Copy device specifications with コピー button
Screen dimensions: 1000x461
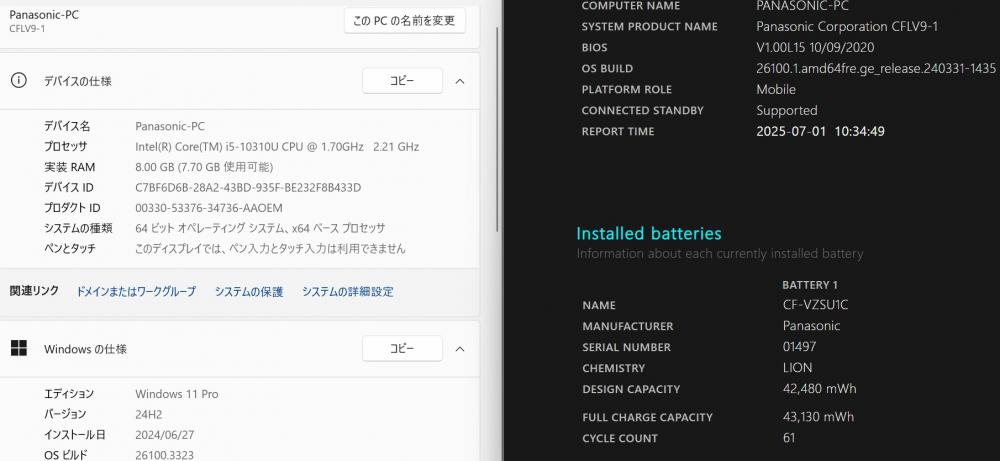pyautogui.click(x=402, y=81)
